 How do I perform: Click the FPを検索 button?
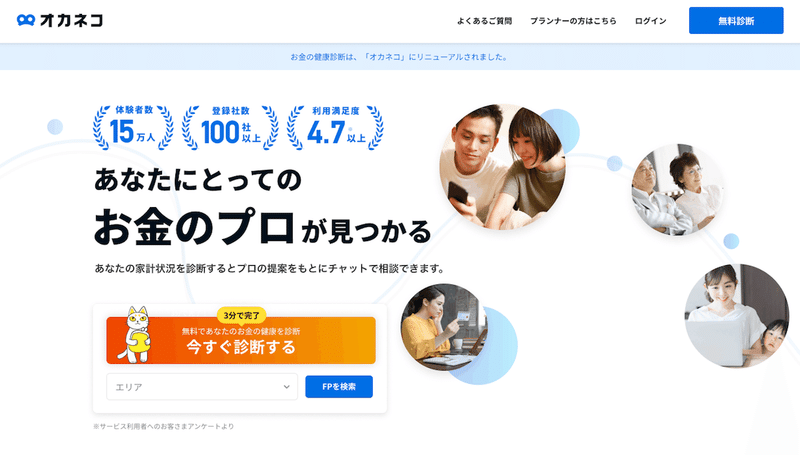pos(339,387)
